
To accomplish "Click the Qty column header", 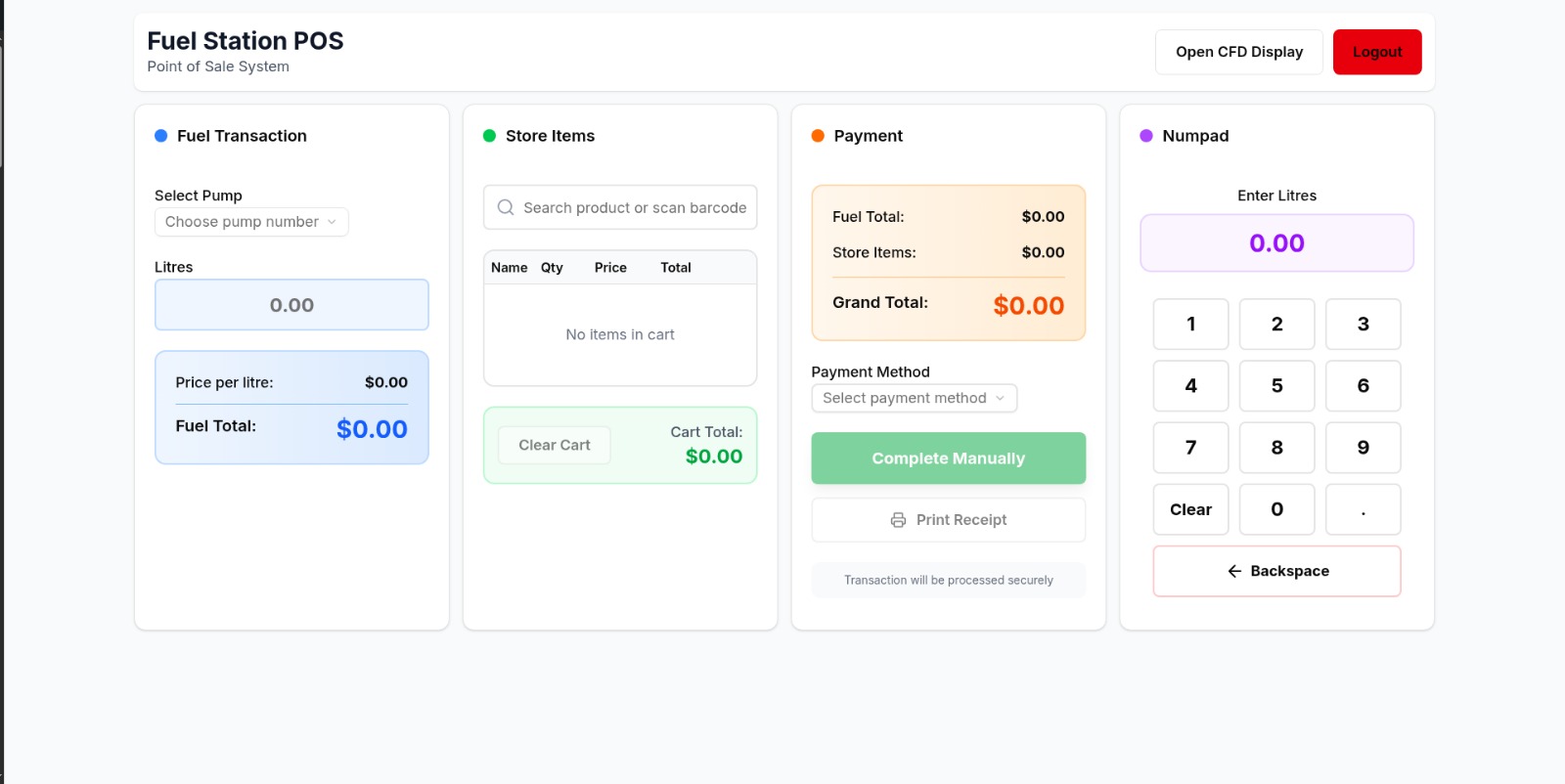I will [x=552, y=268].
